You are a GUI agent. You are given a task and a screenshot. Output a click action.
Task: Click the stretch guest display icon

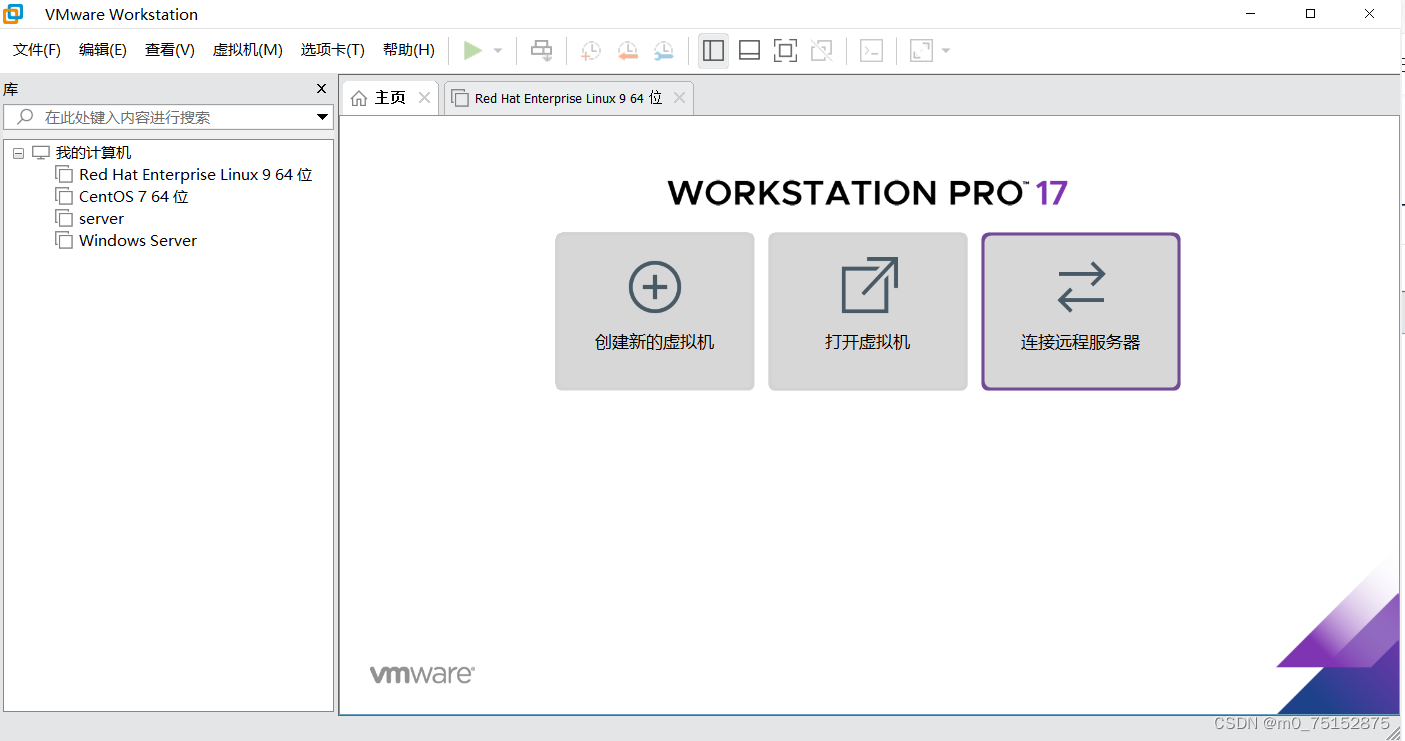coord(921,50)
